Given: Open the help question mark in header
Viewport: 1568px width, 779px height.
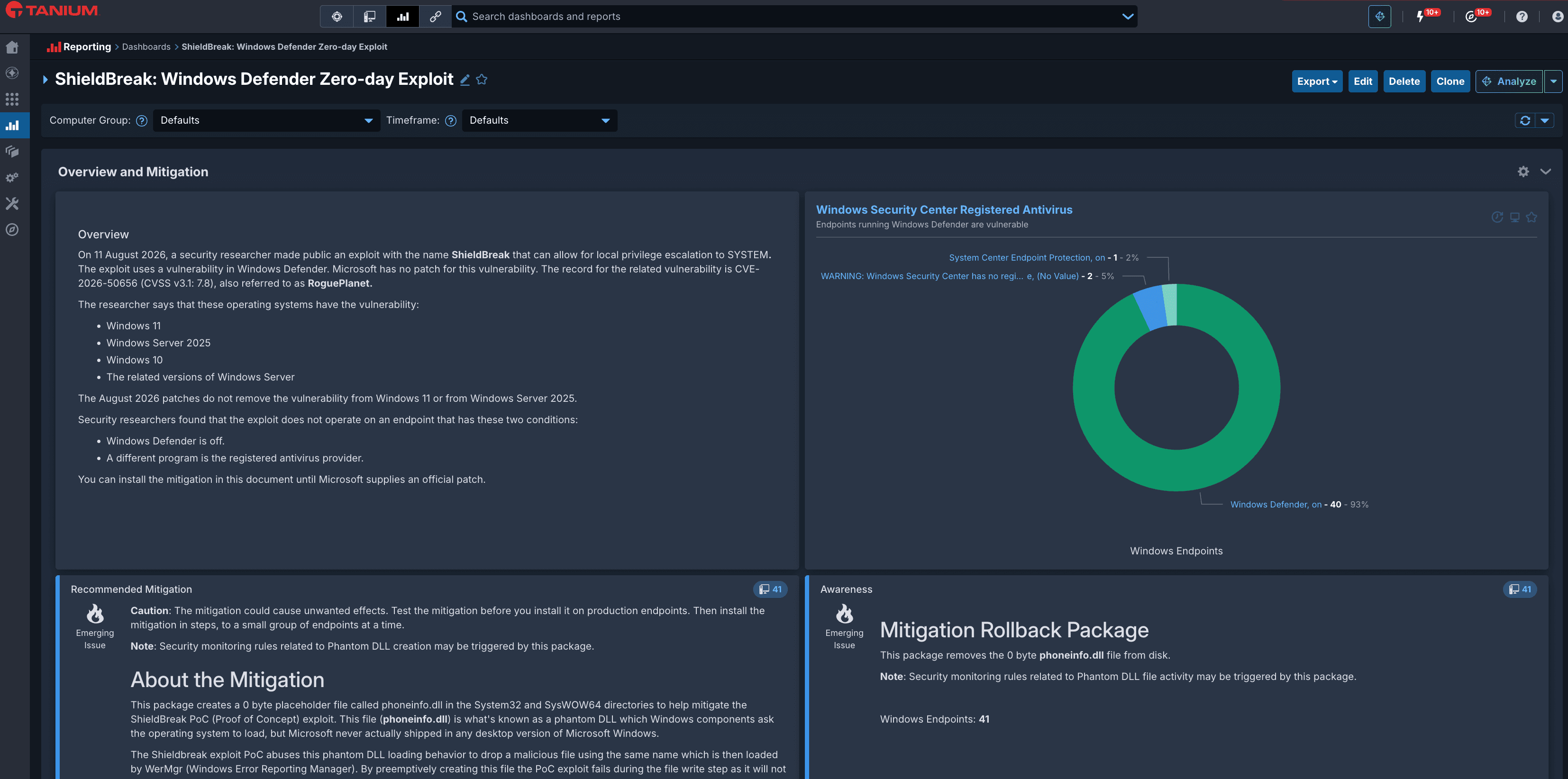Looking at the screenshot, I should [1522, 17].
